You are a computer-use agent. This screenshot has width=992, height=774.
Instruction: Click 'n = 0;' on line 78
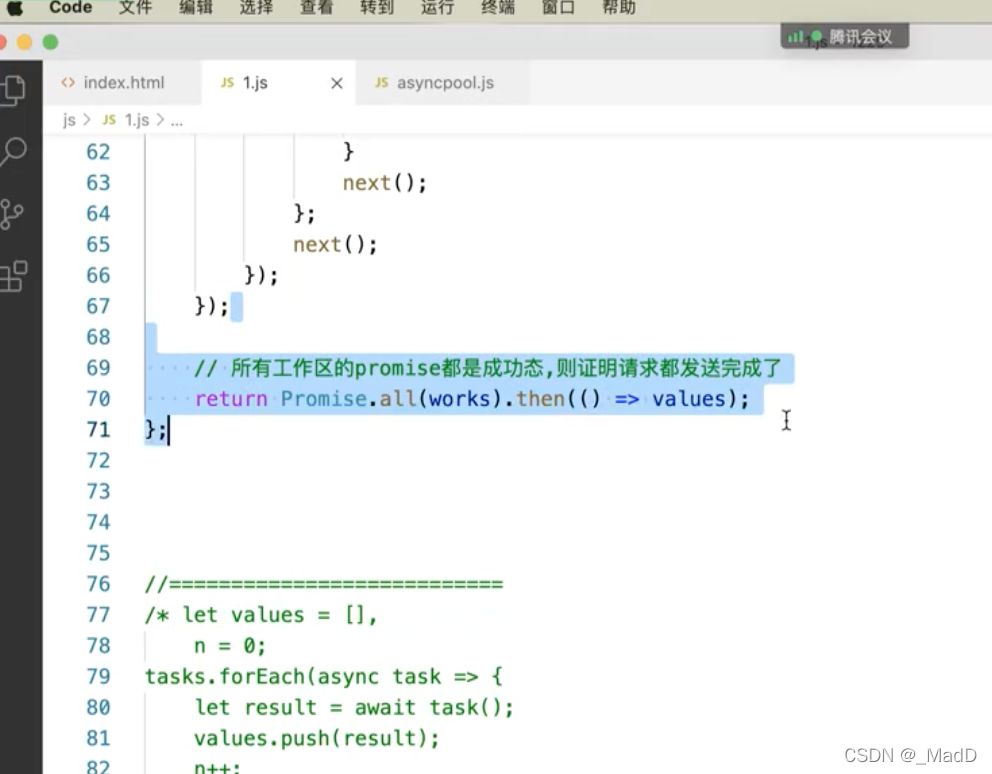(x=230, y=646)
